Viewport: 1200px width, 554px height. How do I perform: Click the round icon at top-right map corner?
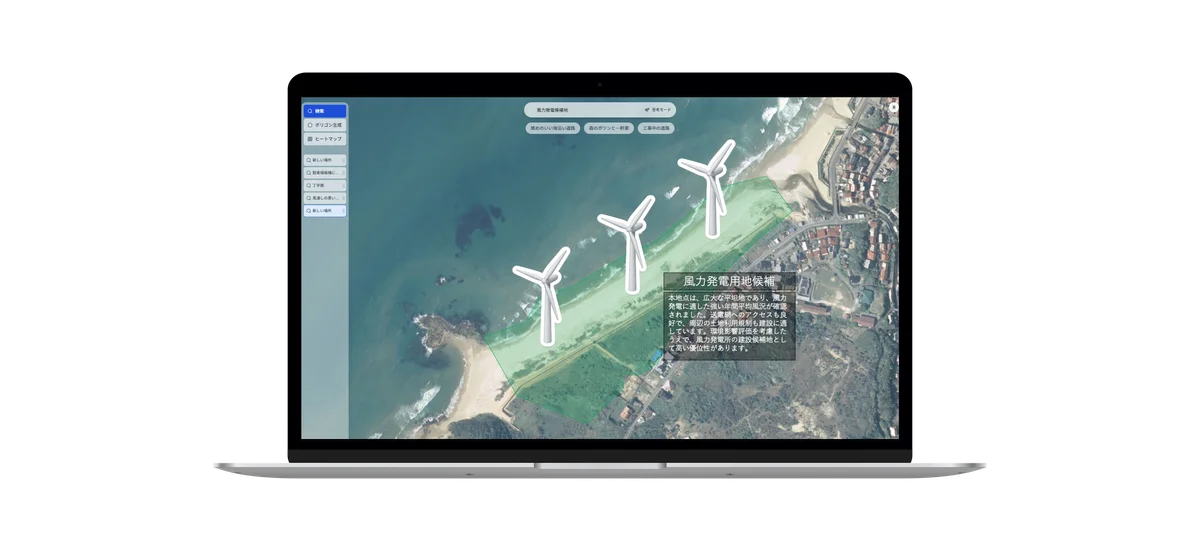click(x=892, y=105)
